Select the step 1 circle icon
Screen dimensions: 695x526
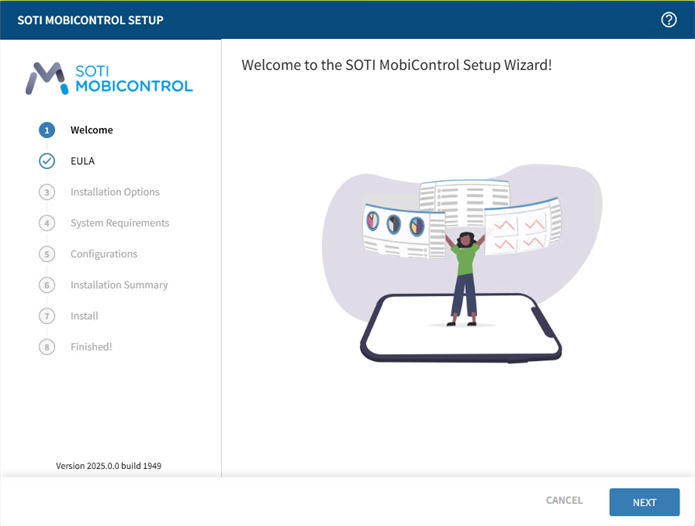47,130
